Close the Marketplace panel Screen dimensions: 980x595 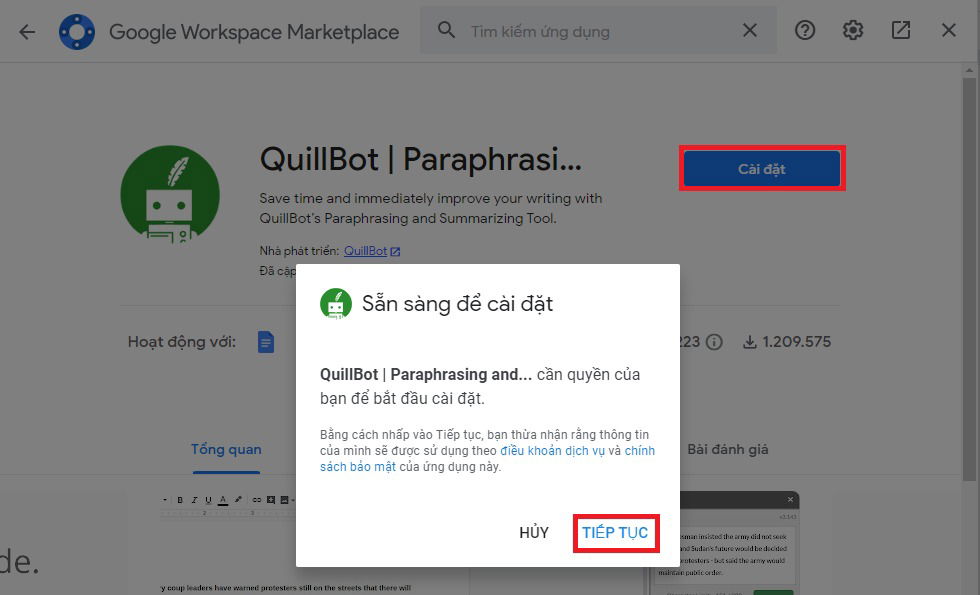coord(949,30)
